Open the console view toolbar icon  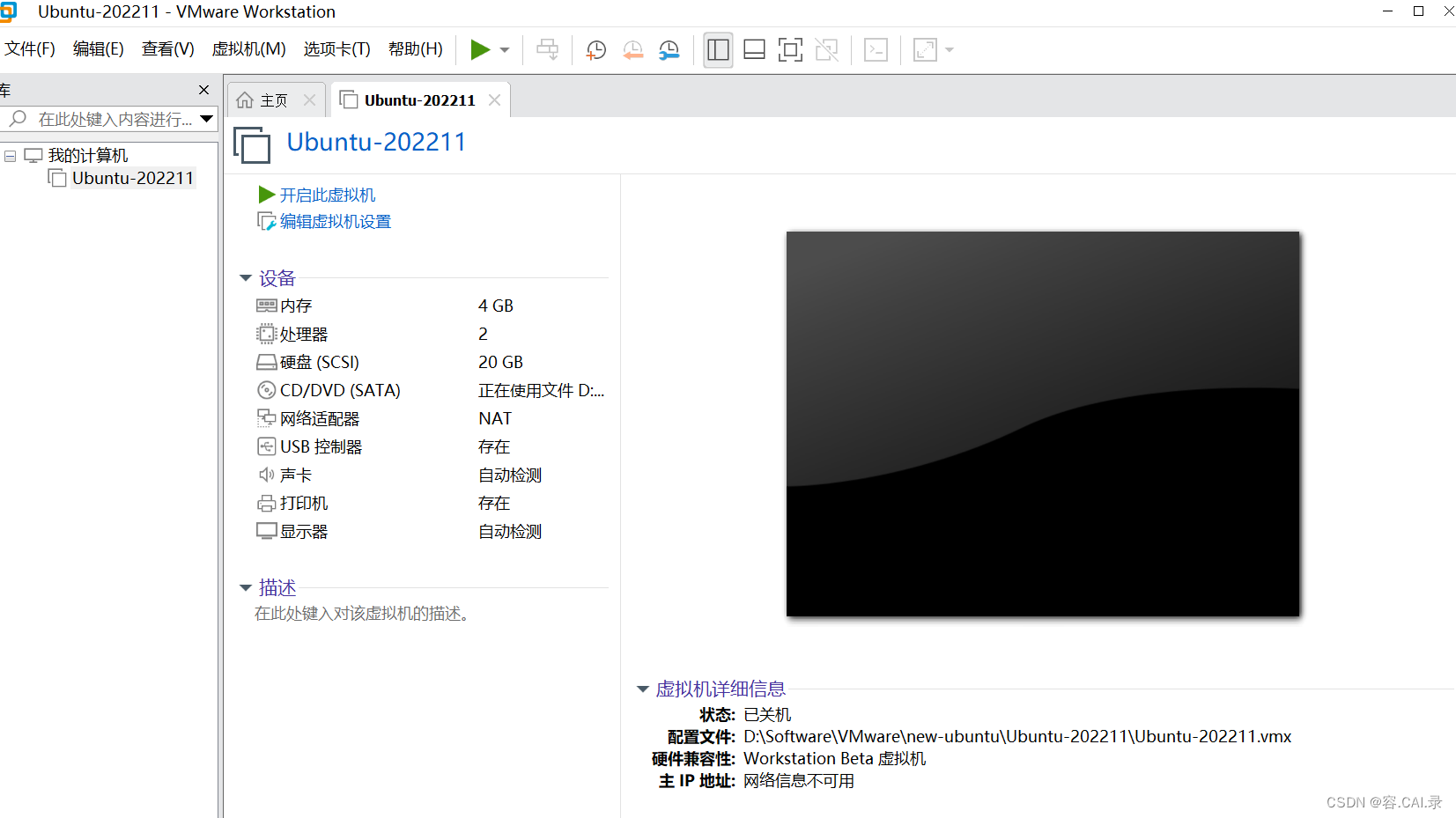tap(876, 50)
